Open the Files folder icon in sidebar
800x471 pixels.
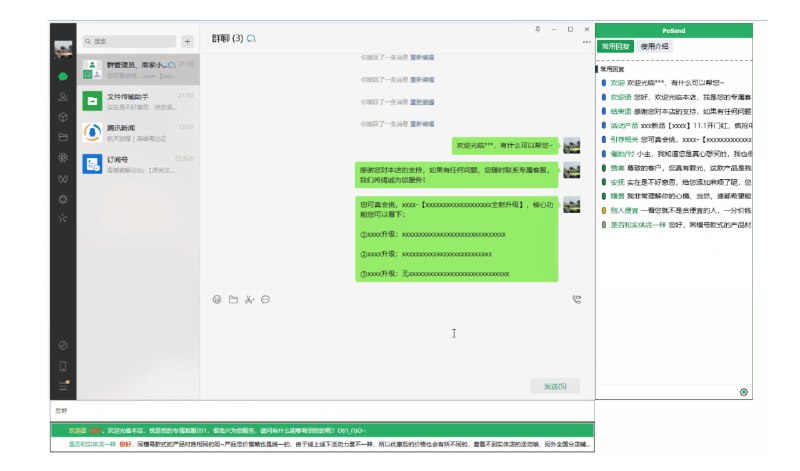(63, 137)
